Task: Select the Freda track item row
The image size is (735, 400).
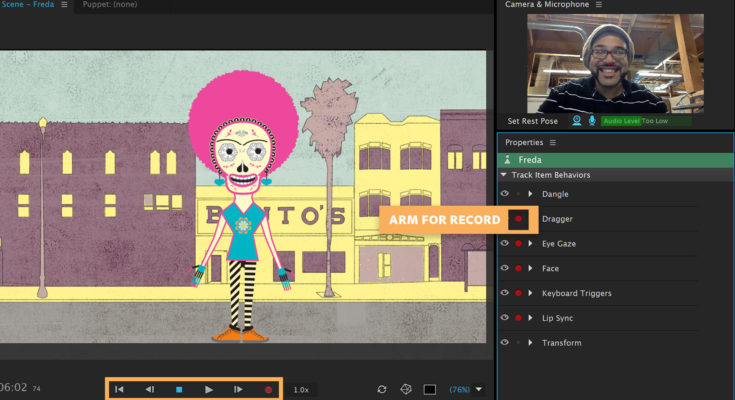Action: [615, 160]
